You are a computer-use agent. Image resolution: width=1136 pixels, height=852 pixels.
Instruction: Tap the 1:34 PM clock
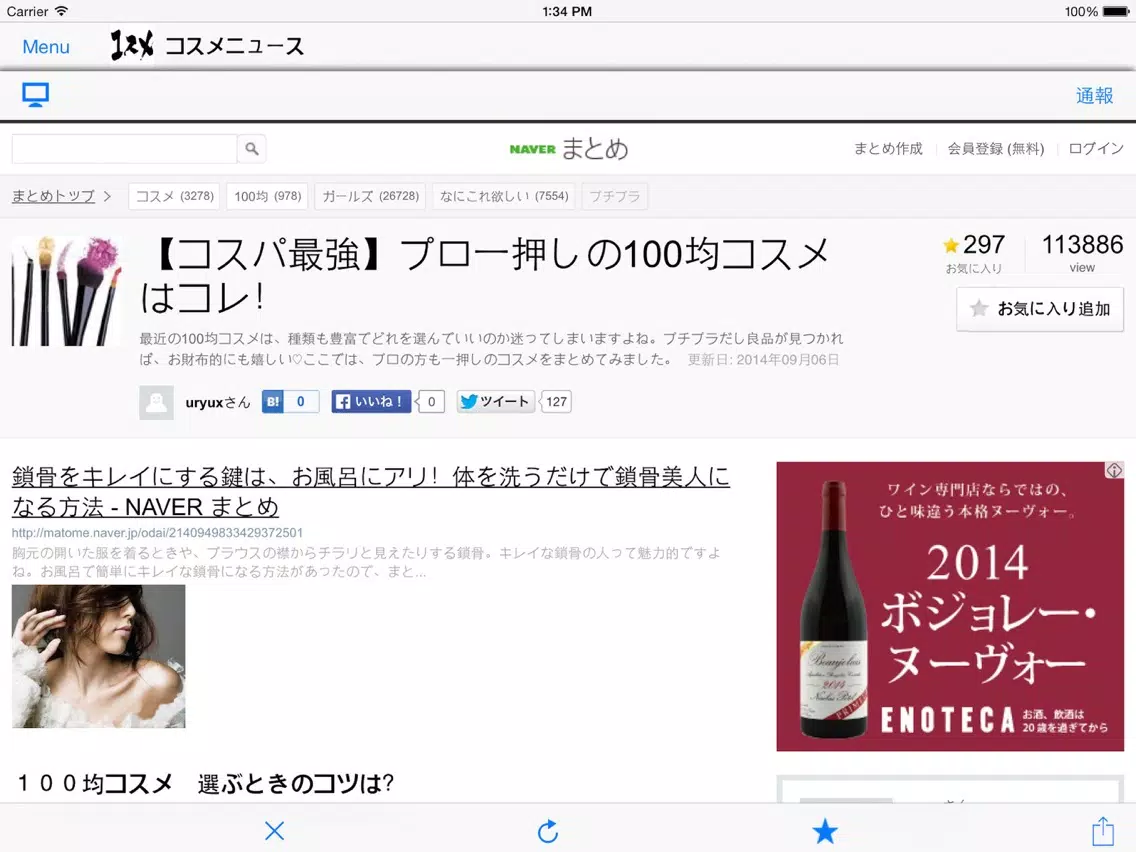567,11
